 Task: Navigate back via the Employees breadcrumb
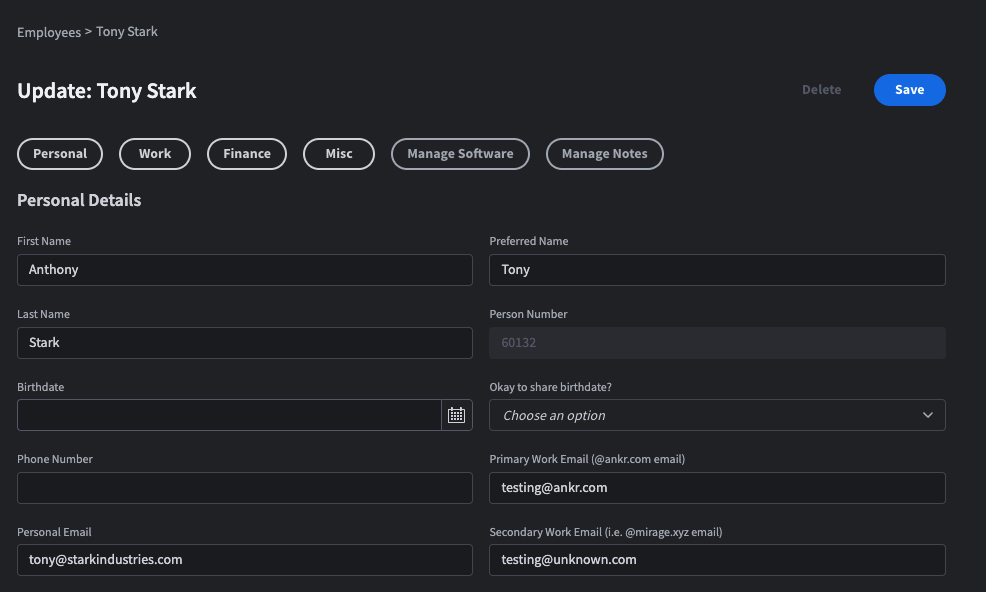[x=48, y=31]
